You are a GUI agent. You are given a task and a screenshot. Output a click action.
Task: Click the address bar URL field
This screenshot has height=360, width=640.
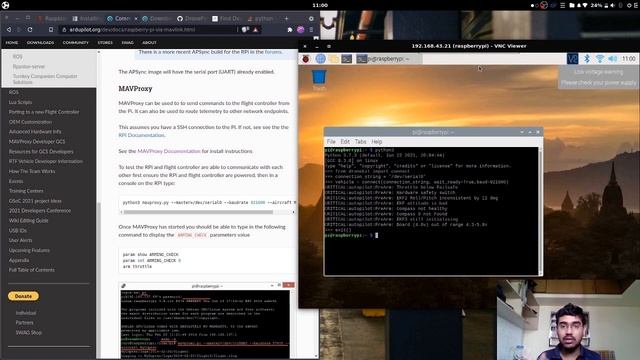pyautogui.click(x=151, y=30)
